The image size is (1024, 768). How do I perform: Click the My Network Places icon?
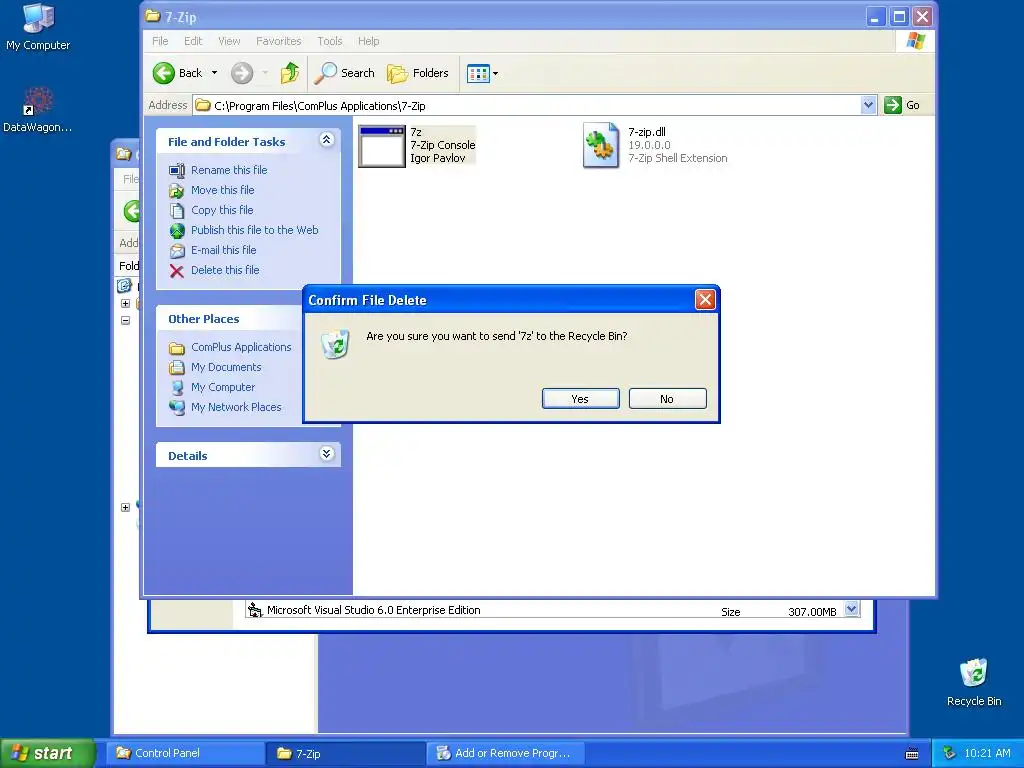(177, 408)
